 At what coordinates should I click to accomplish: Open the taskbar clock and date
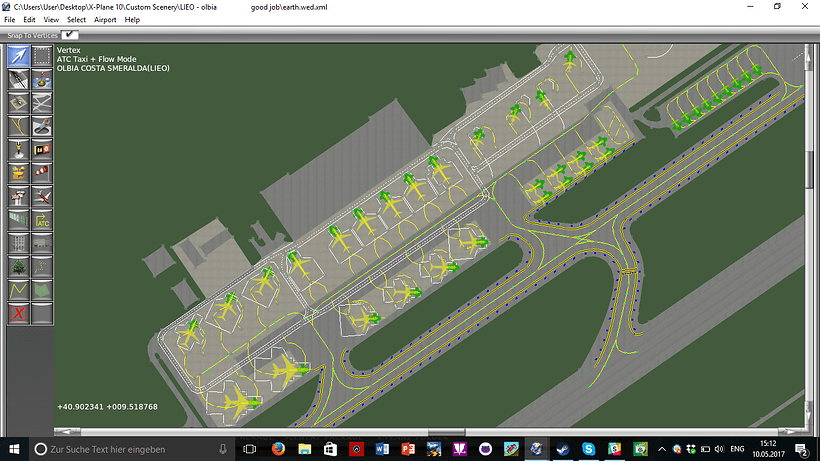pos(768,449)
